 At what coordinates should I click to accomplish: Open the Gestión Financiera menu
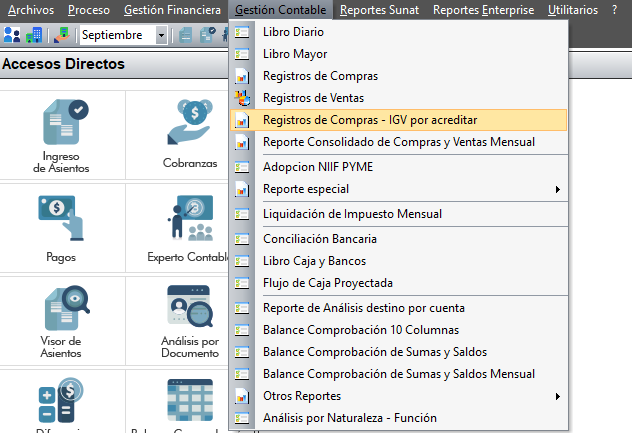[x=172, y=10]
